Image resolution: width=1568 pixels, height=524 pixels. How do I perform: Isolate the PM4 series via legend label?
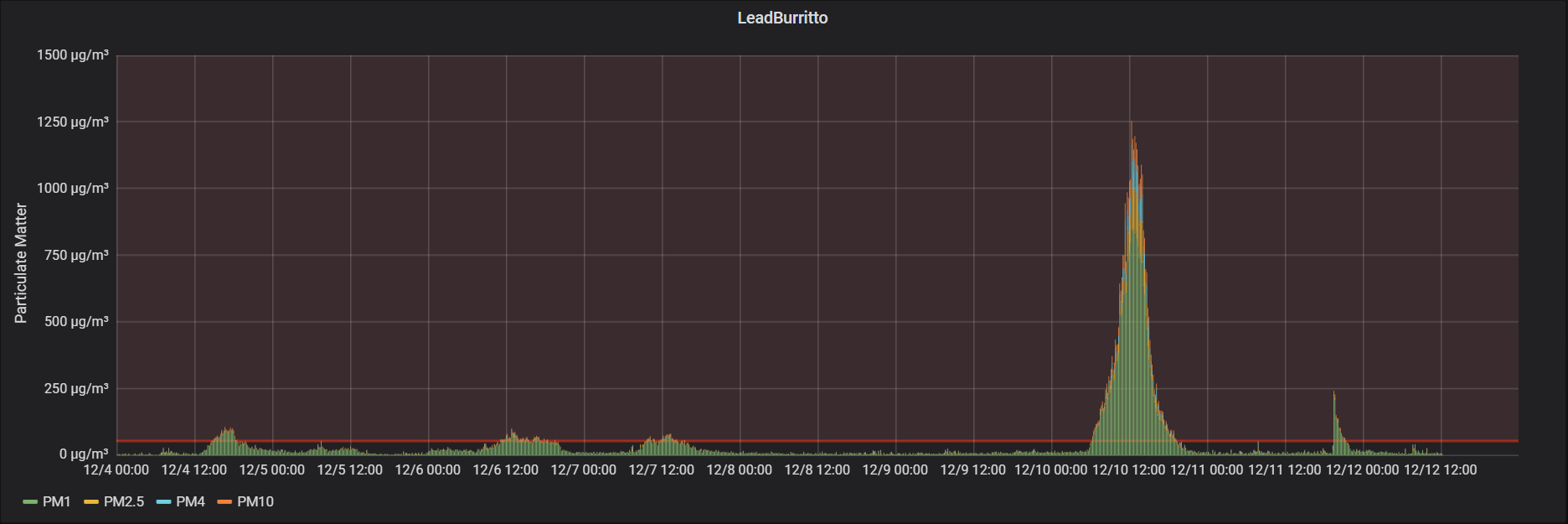coord(190,501)
